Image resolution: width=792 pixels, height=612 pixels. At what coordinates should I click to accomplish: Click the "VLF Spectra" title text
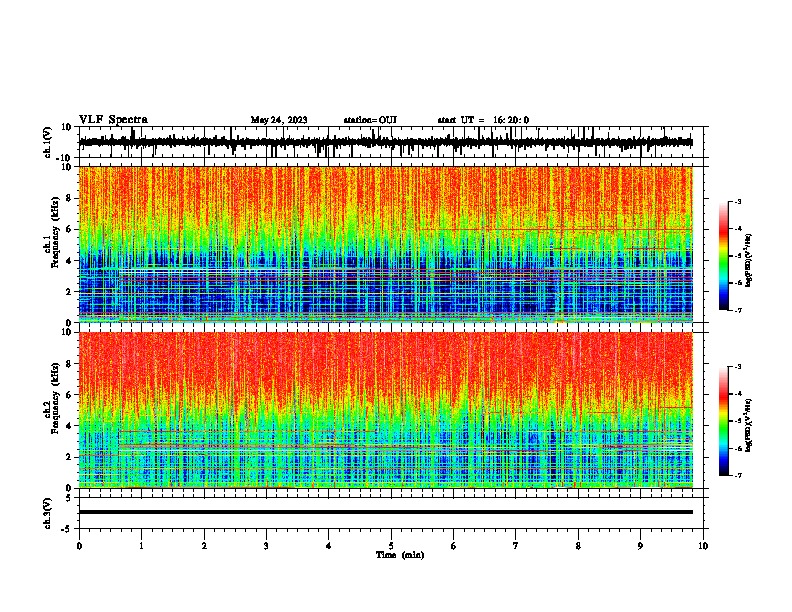pos(113,119)
